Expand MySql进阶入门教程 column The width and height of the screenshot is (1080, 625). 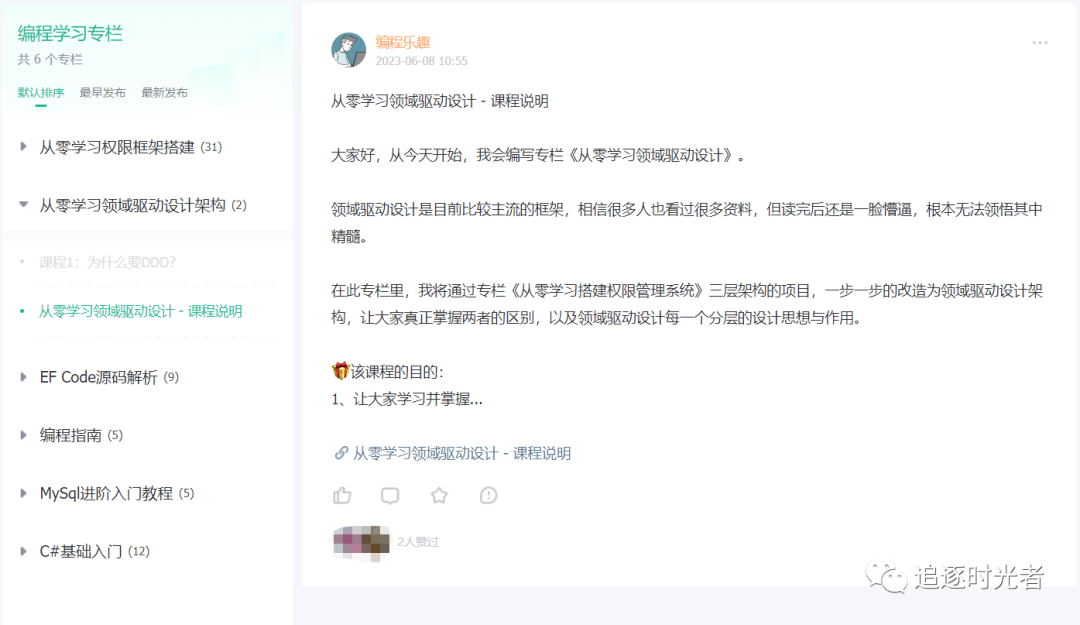click(x=23, y=493)
